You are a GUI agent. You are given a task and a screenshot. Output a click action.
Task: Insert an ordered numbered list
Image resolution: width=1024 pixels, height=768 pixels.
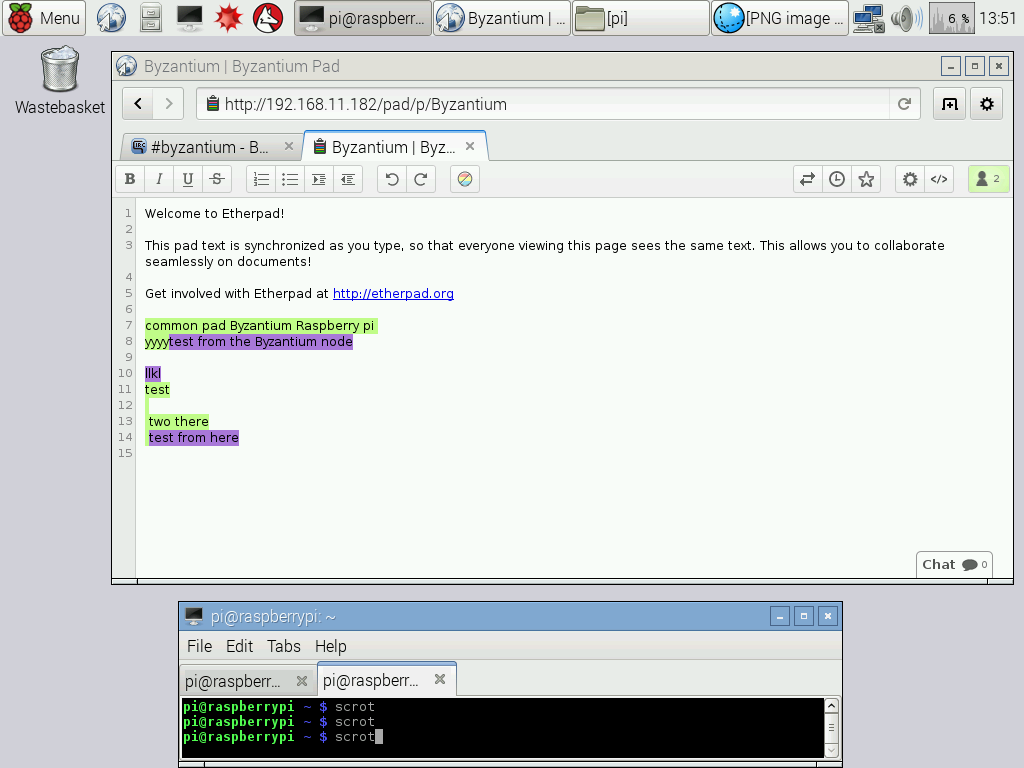point(261,179)
